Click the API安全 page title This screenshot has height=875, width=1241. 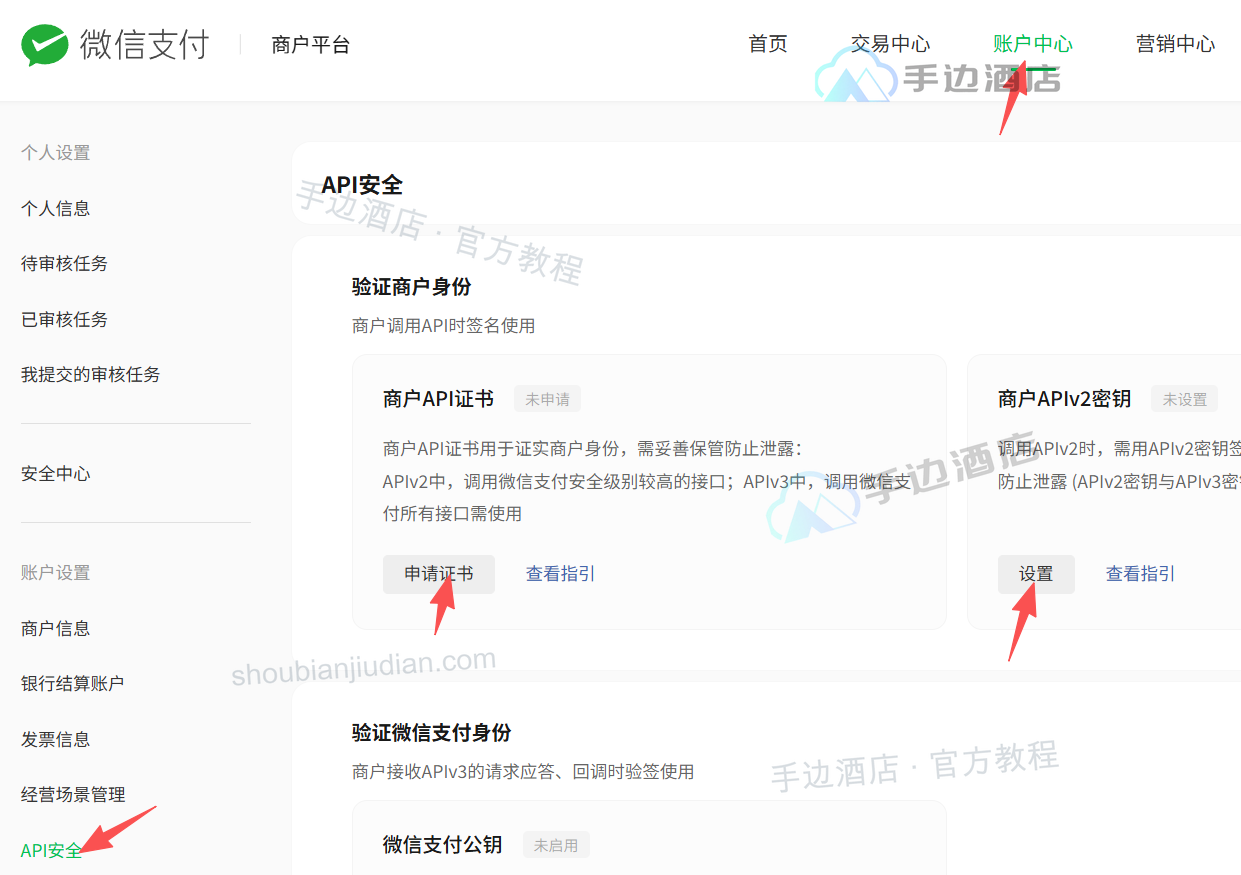tap(362, 185)
